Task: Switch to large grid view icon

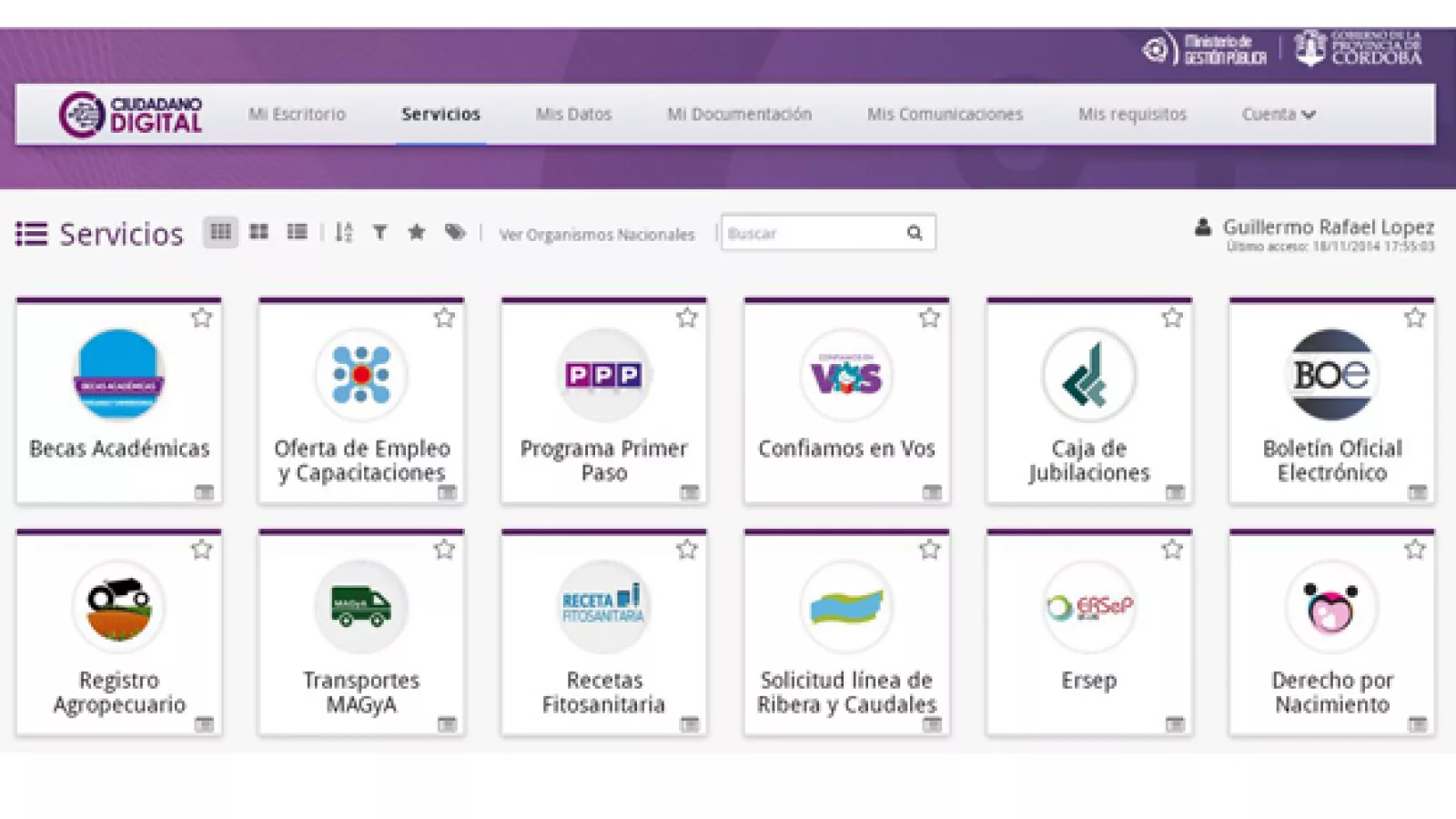Action: click(259, 232)
